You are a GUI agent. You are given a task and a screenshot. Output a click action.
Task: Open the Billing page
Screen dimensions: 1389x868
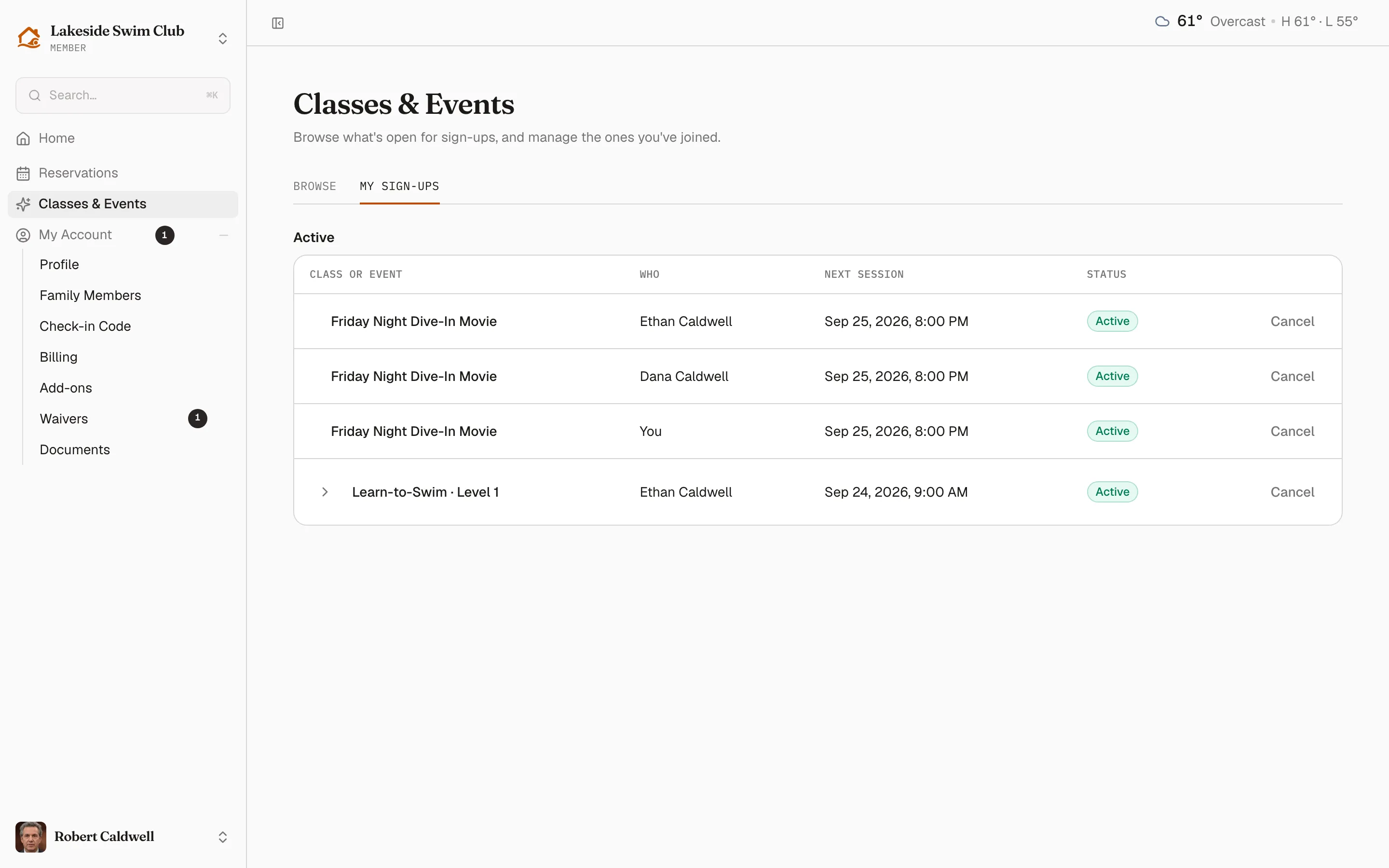point(58,357)
